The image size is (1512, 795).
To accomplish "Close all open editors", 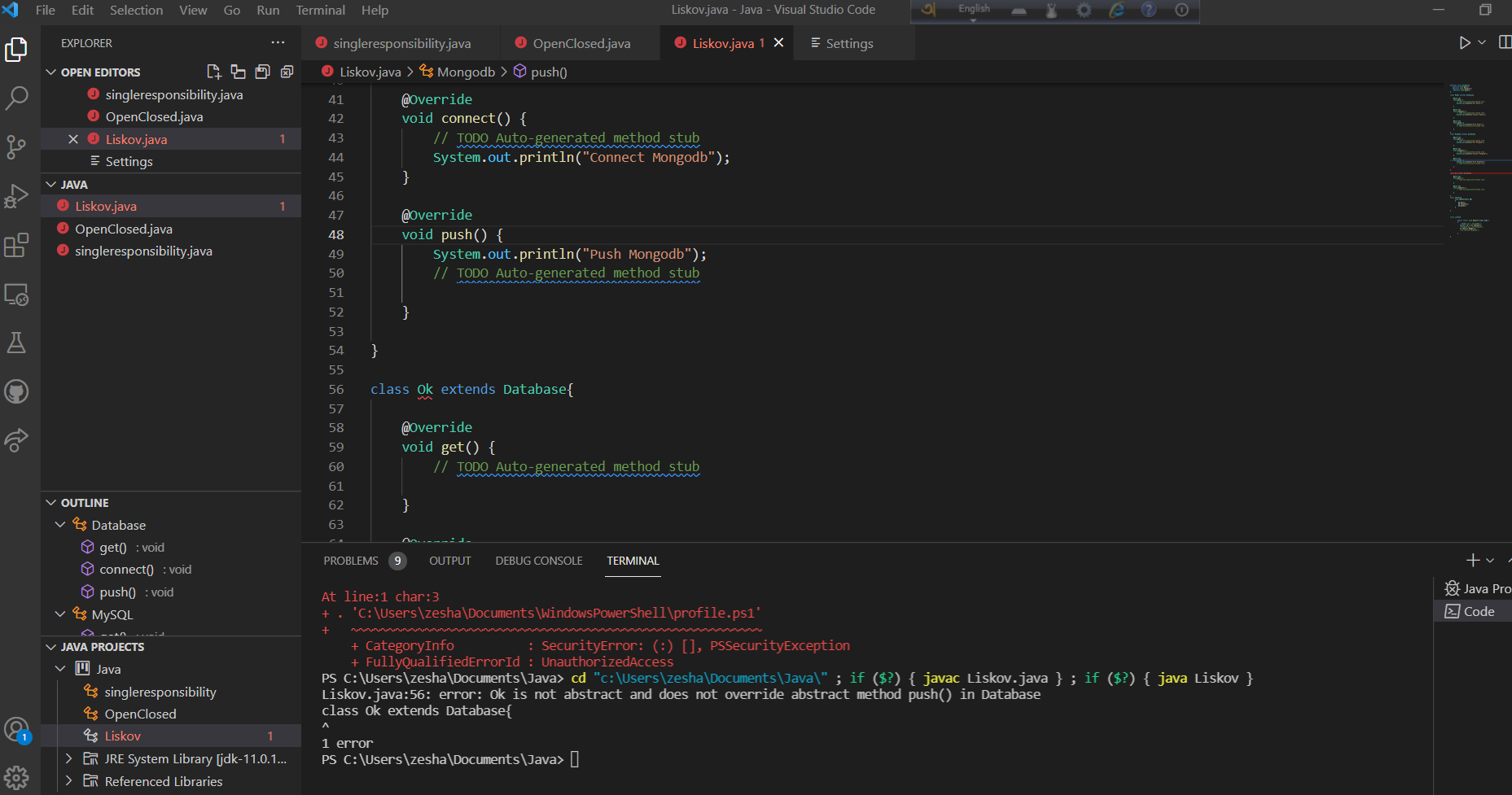I will click(x=287, y=72).
